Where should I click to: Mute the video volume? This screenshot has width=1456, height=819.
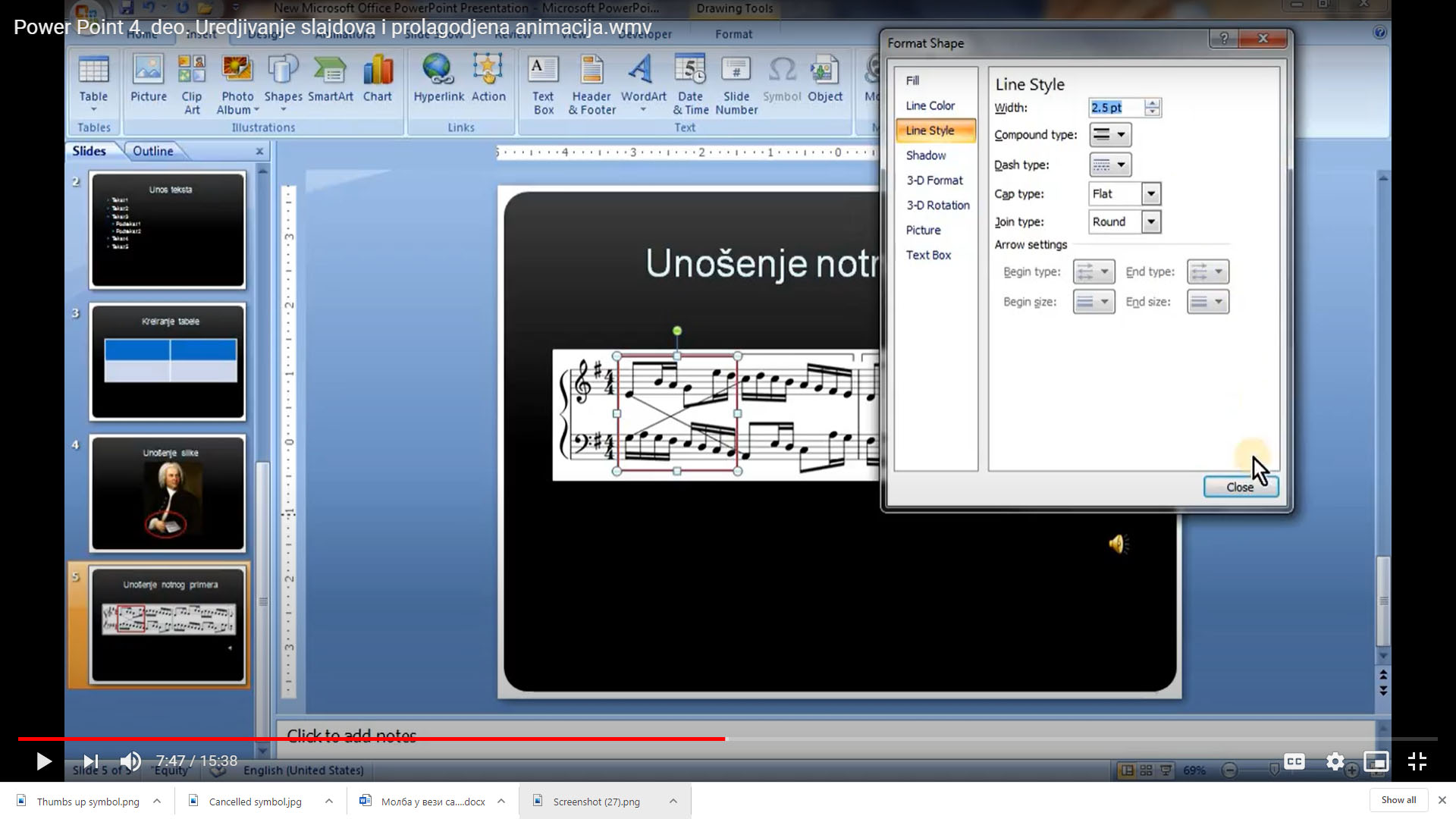coord(130,761)
